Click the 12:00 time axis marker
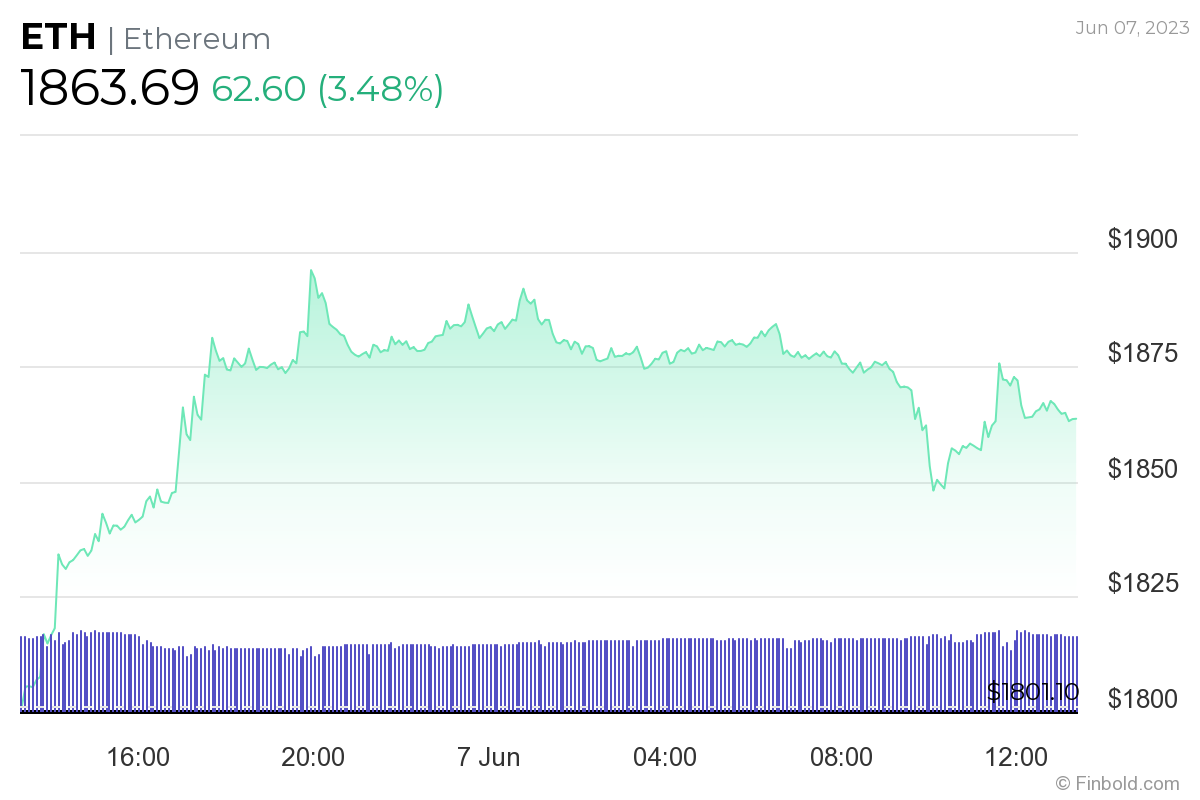The height and width of the screenshot is (800, 1200). [x=1017, y=757]
